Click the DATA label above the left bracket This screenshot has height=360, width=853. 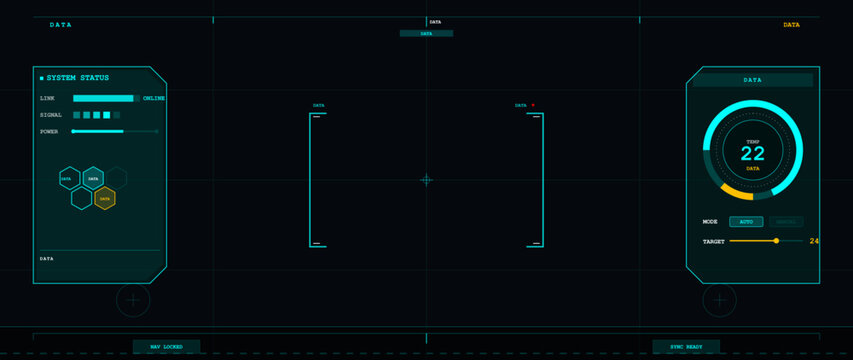(x=319, y=105)
